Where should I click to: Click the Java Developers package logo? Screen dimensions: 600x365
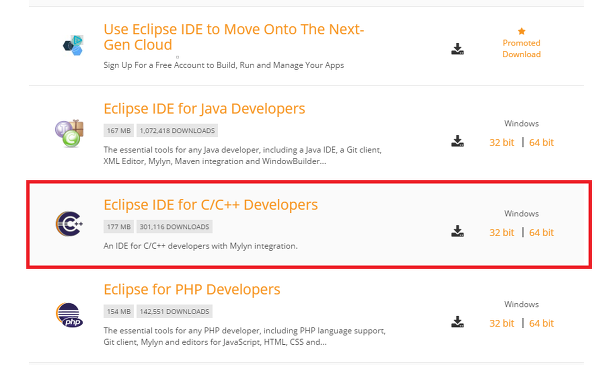tap(69, 133)
